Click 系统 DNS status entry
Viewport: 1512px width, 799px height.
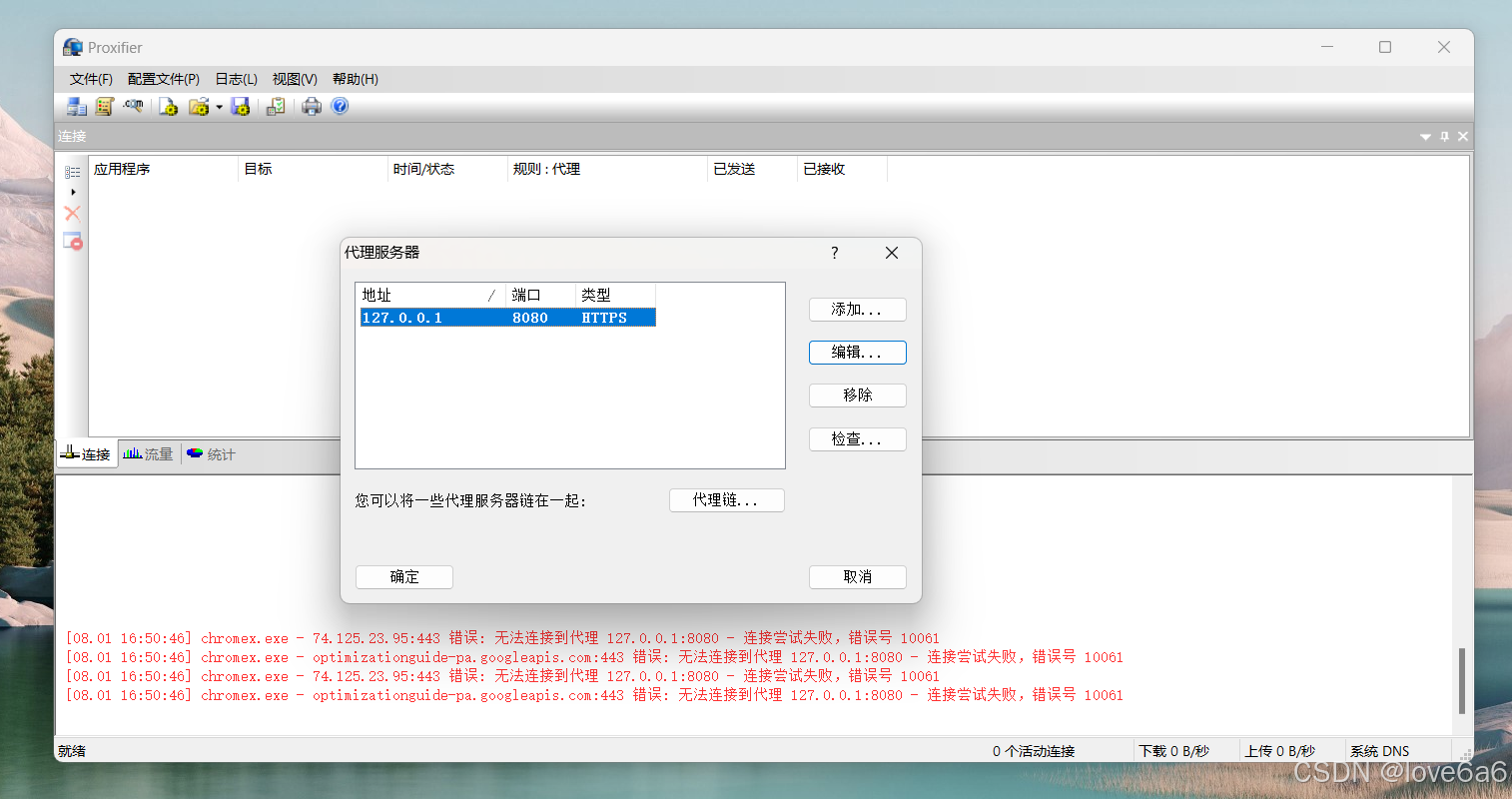pos(1380,751)
